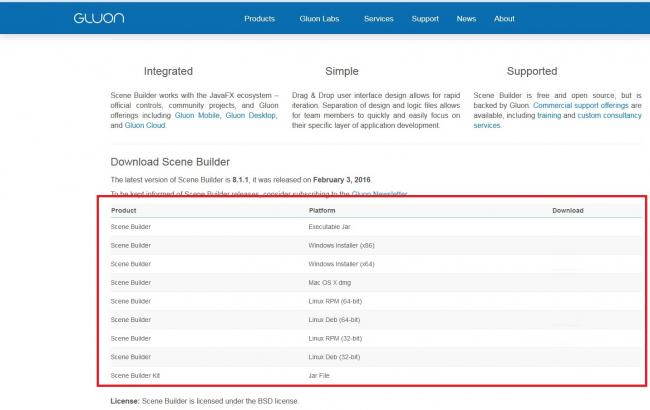Viewport: 650px width, 410px height.
Task: Select the Linux Deb (32-bit) cell
Action: pos(334,357)
